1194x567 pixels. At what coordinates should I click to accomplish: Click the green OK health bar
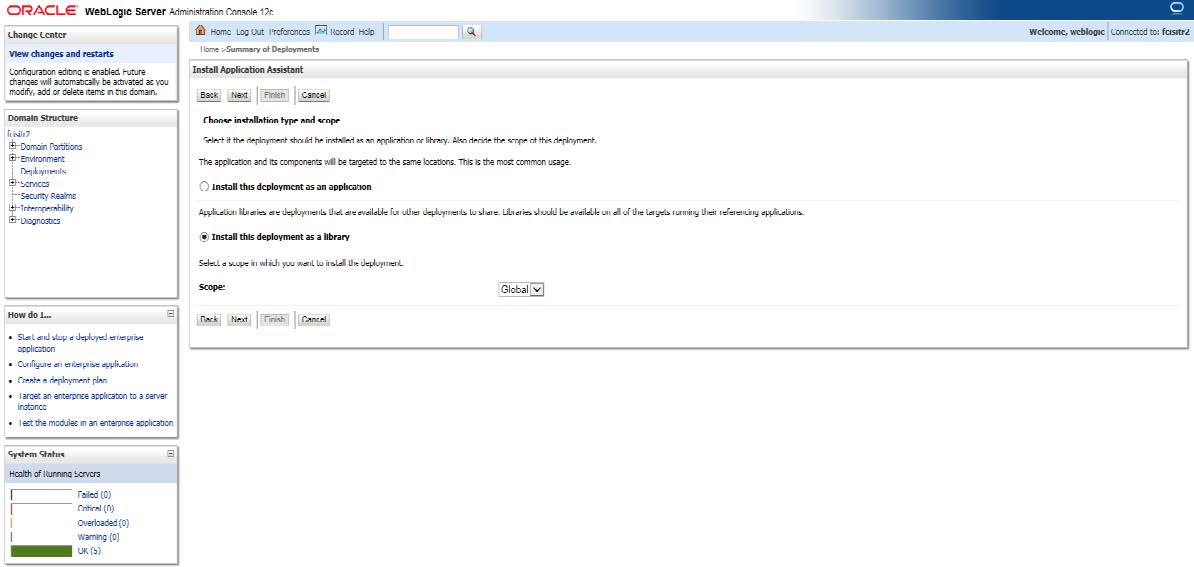(41, 551)
